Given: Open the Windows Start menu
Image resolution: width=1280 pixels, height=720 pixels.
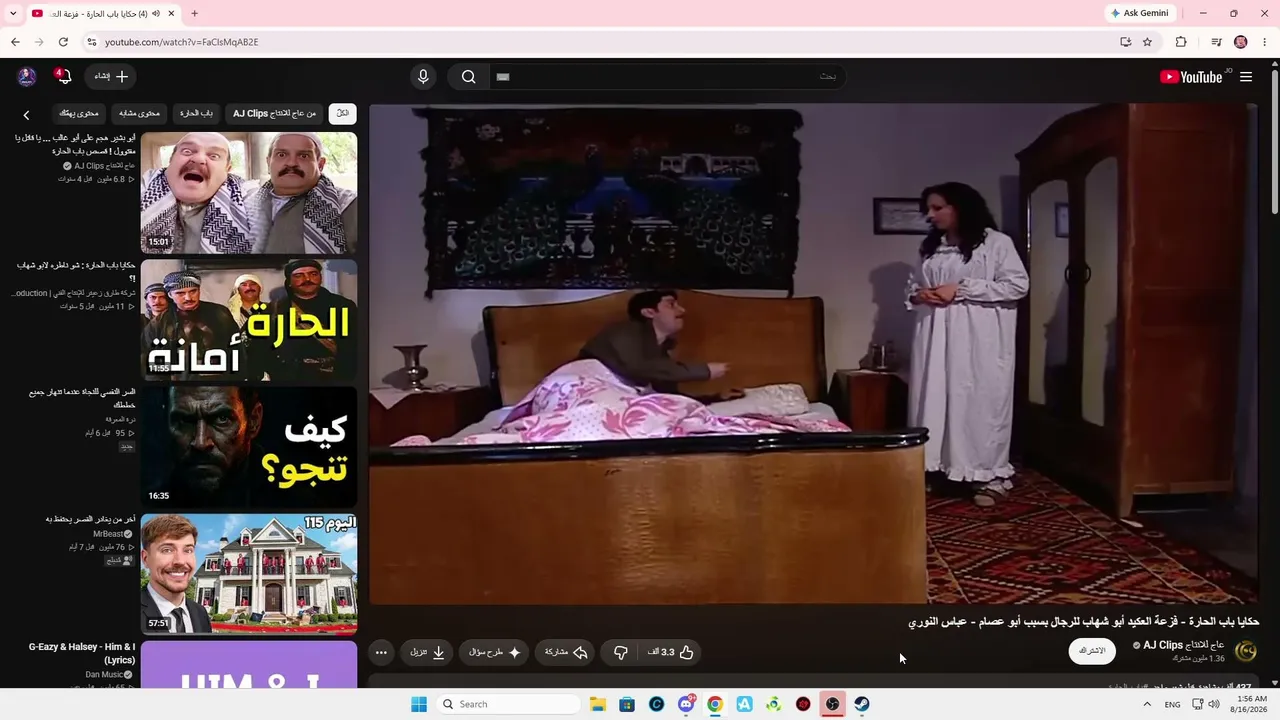Looking at the screenshot, I should [x=419, y=704].
